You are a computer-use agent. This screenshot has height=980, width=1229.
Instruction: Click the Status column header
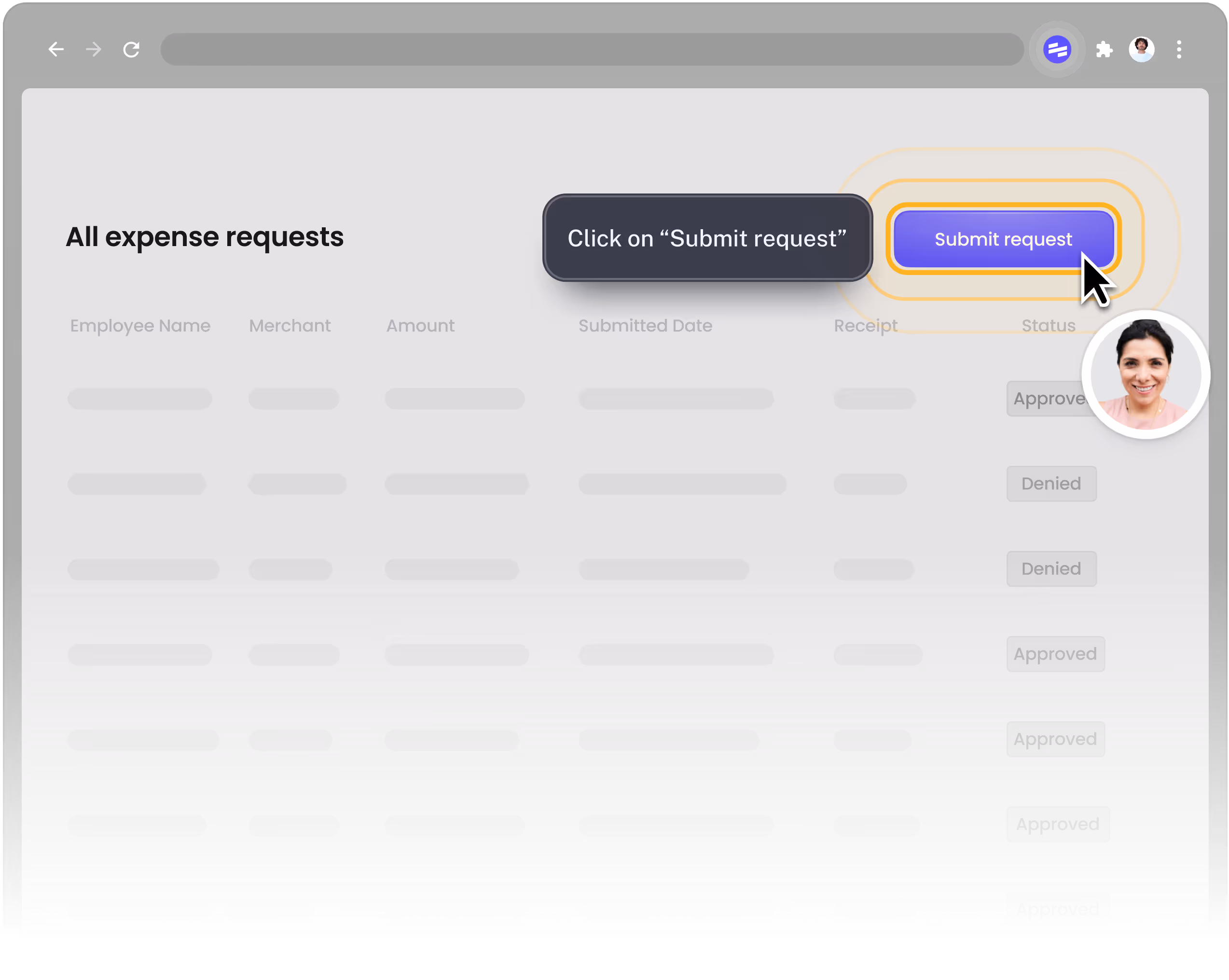tap(1049, 326)
